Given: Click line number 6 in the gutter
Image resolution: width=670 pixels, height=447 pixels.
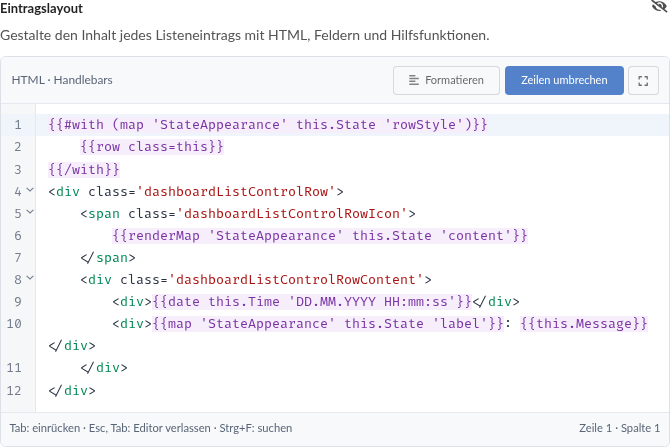Looking at the screenshot, I should point(18,235).
